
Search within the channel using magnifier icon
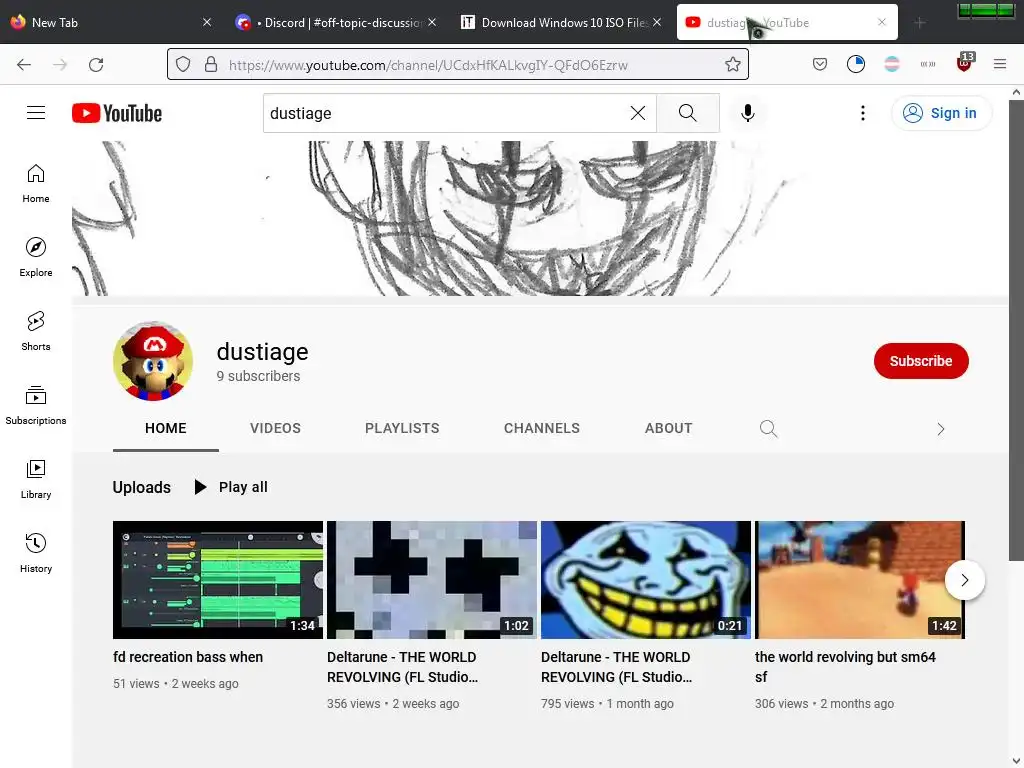click(769, 428)
